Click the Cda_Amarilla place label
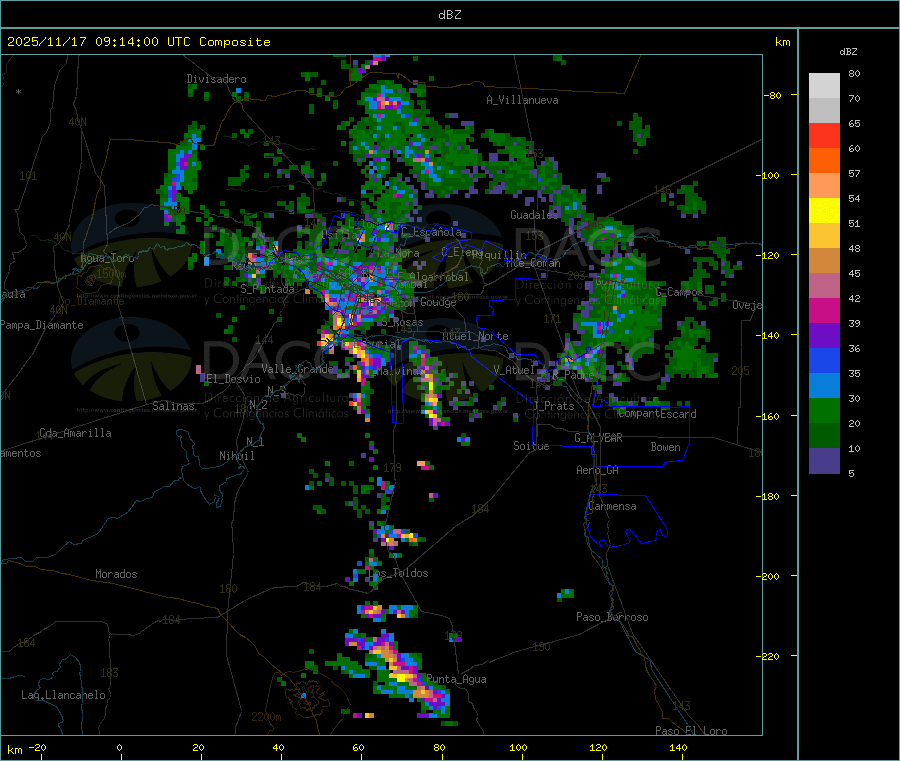The width and height of the screenshot is (900, 761). click(75, 433)
